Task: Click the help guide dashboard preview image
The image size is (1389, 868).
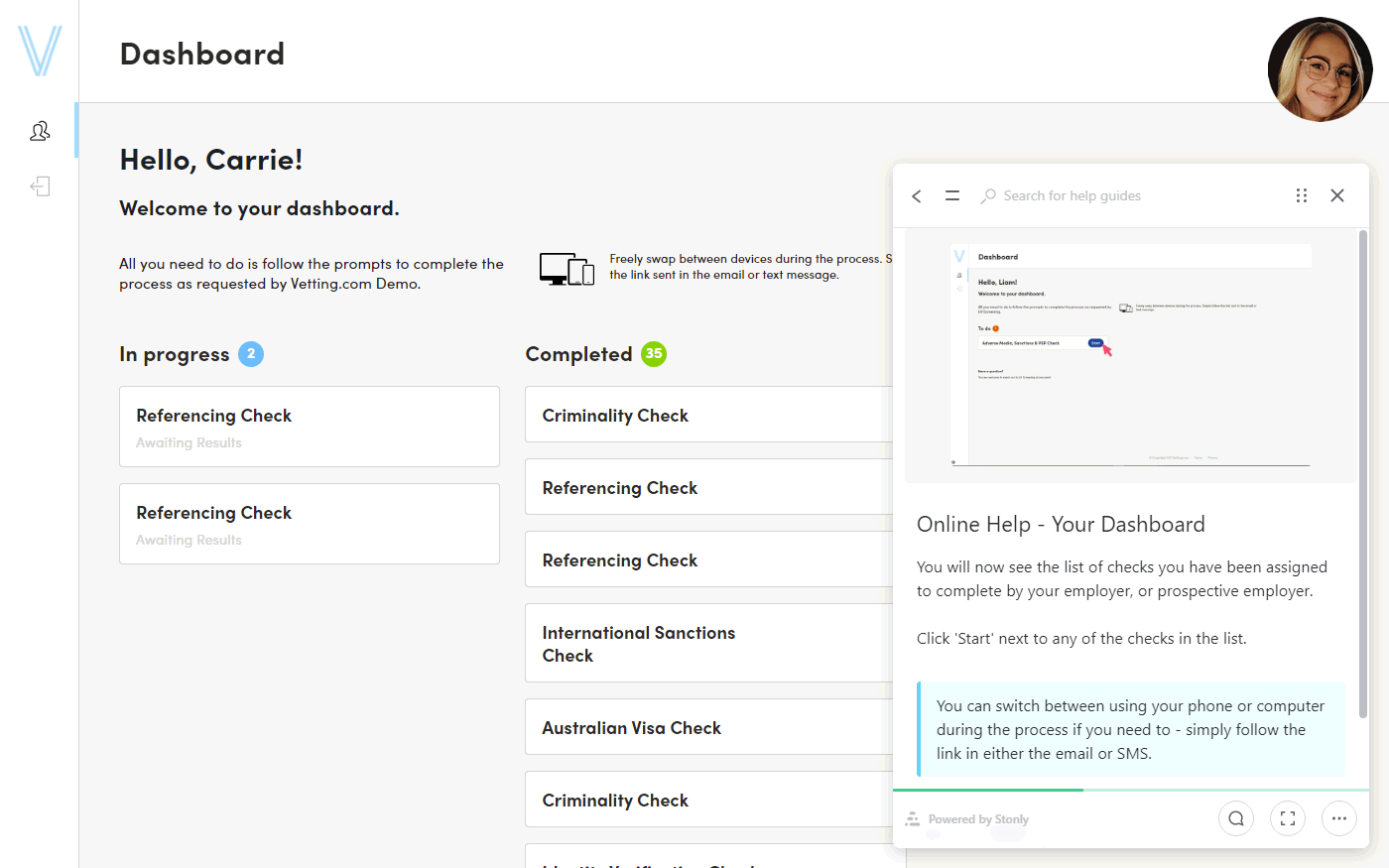Action: [x=1130, y=355]
